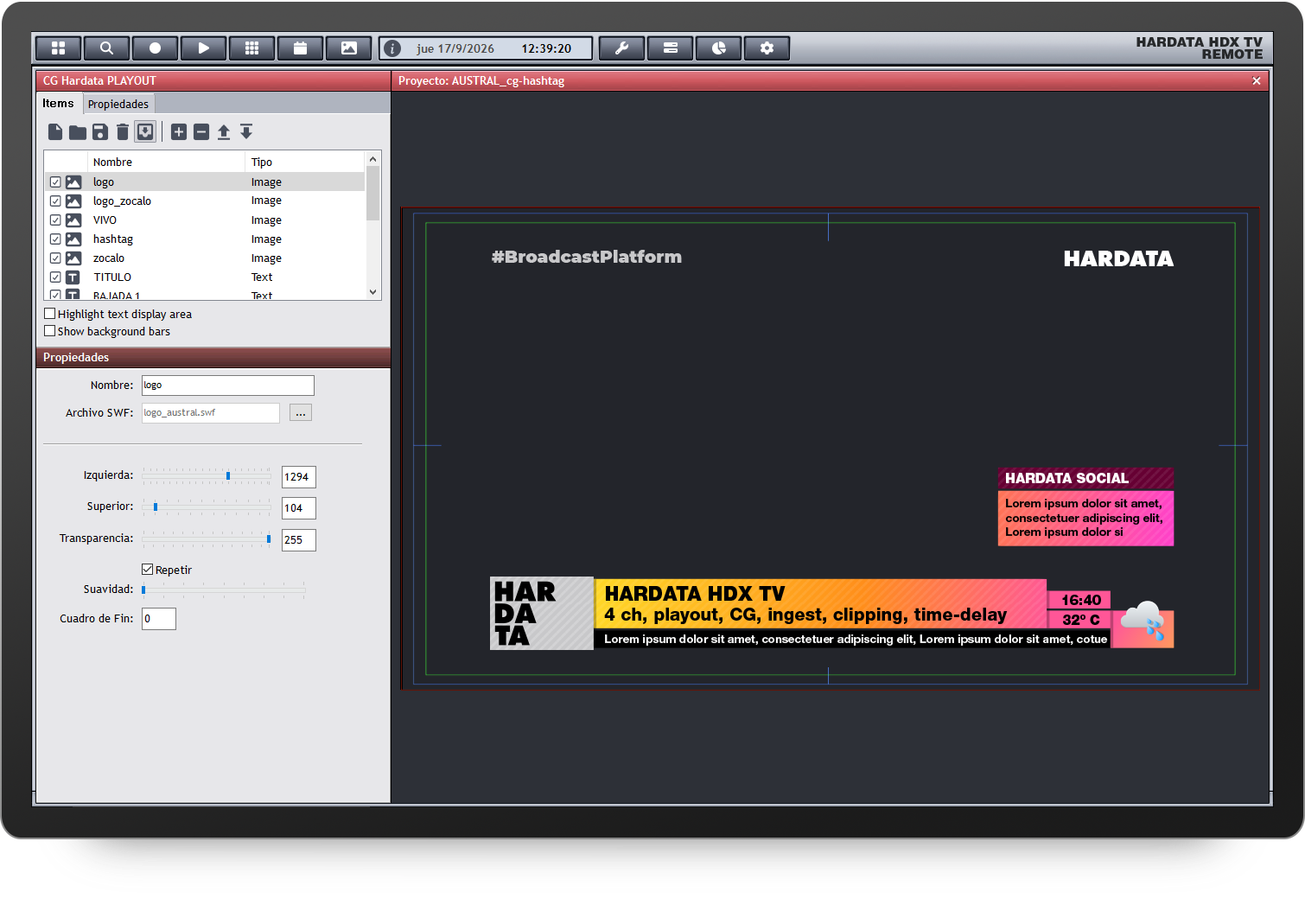
Task: Uncheck the VIVO item checkbox
Action: click(55, 220)
